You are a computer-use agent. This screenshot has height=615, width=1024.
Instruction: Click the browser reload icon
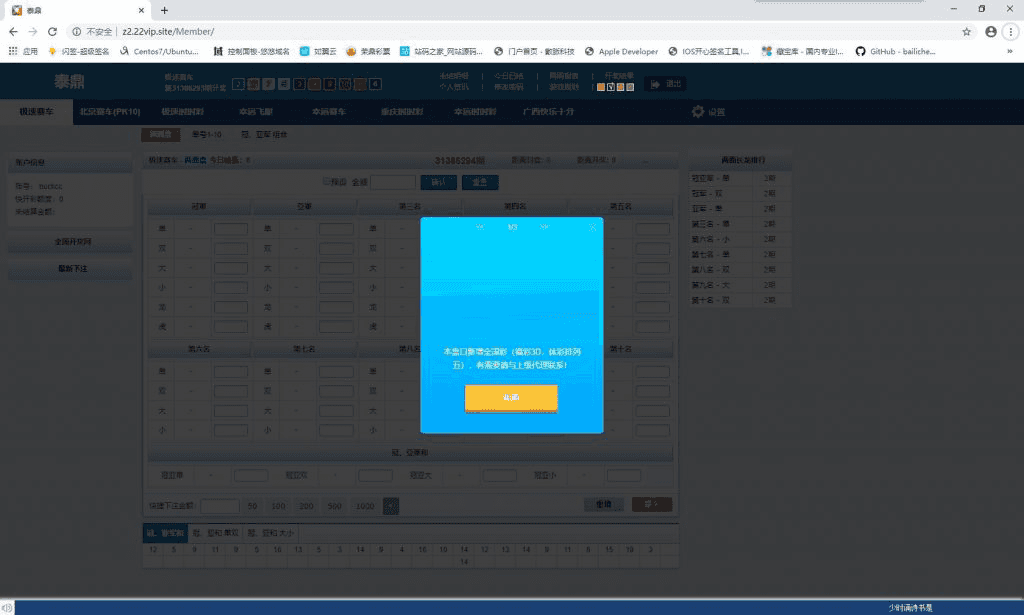tap(52, 32)
